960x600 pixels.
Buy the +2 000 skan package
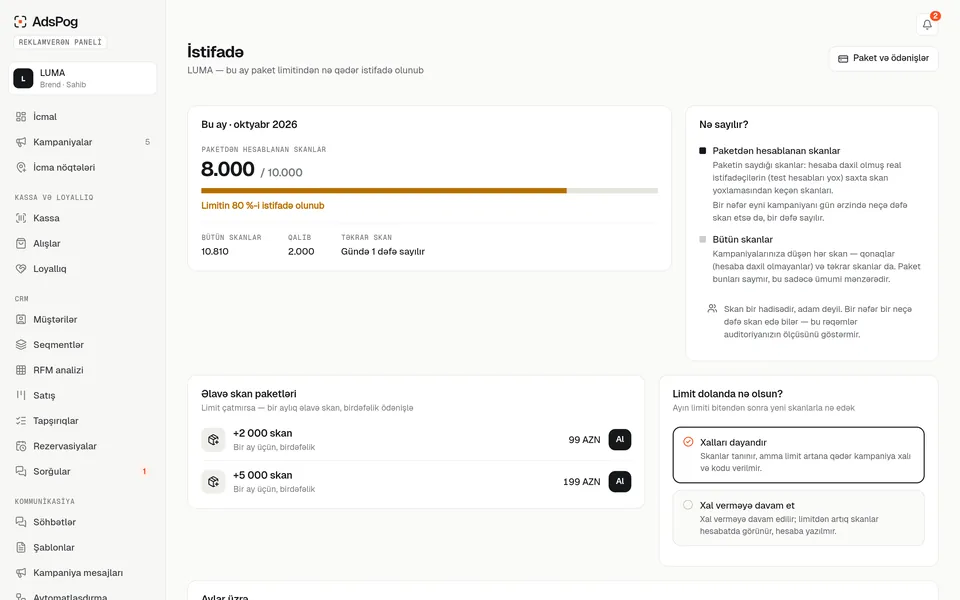pos(620,440)
